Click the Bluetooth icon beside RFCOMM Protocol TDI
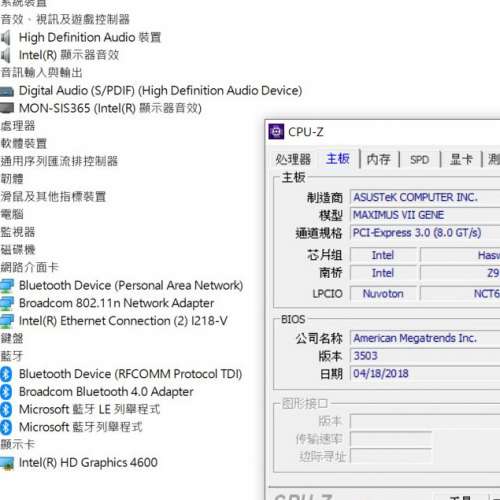Screen dimensions: 500x500 click(6, 374)
